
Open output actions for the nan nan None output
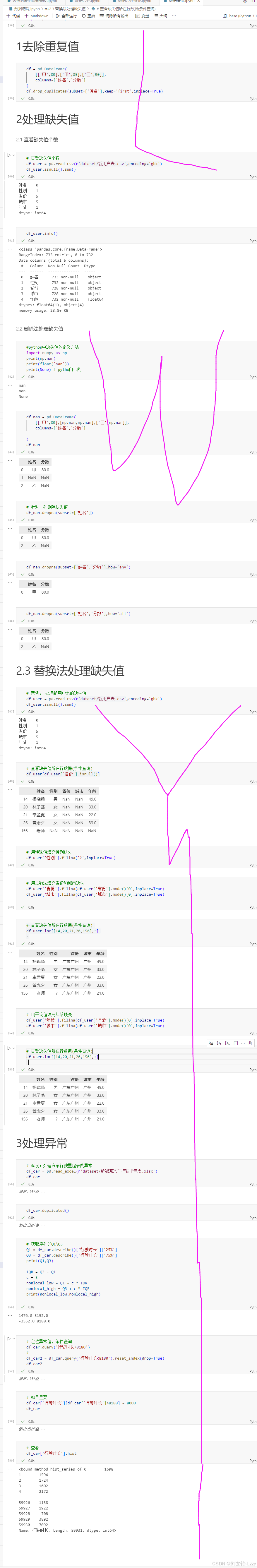tap(10, 385)
